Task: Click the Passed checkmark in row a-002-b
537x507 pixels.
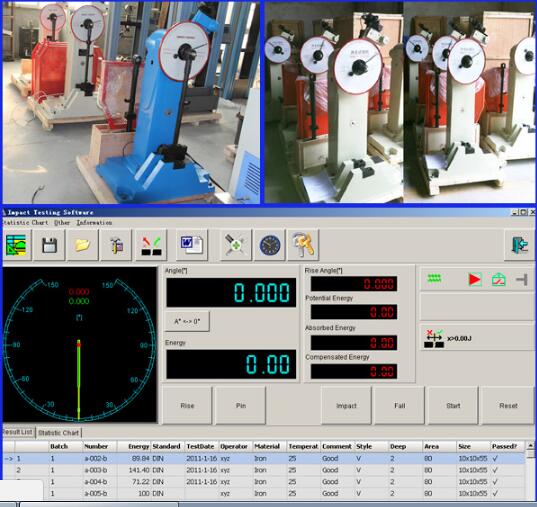Action: [x=495, y=458]
